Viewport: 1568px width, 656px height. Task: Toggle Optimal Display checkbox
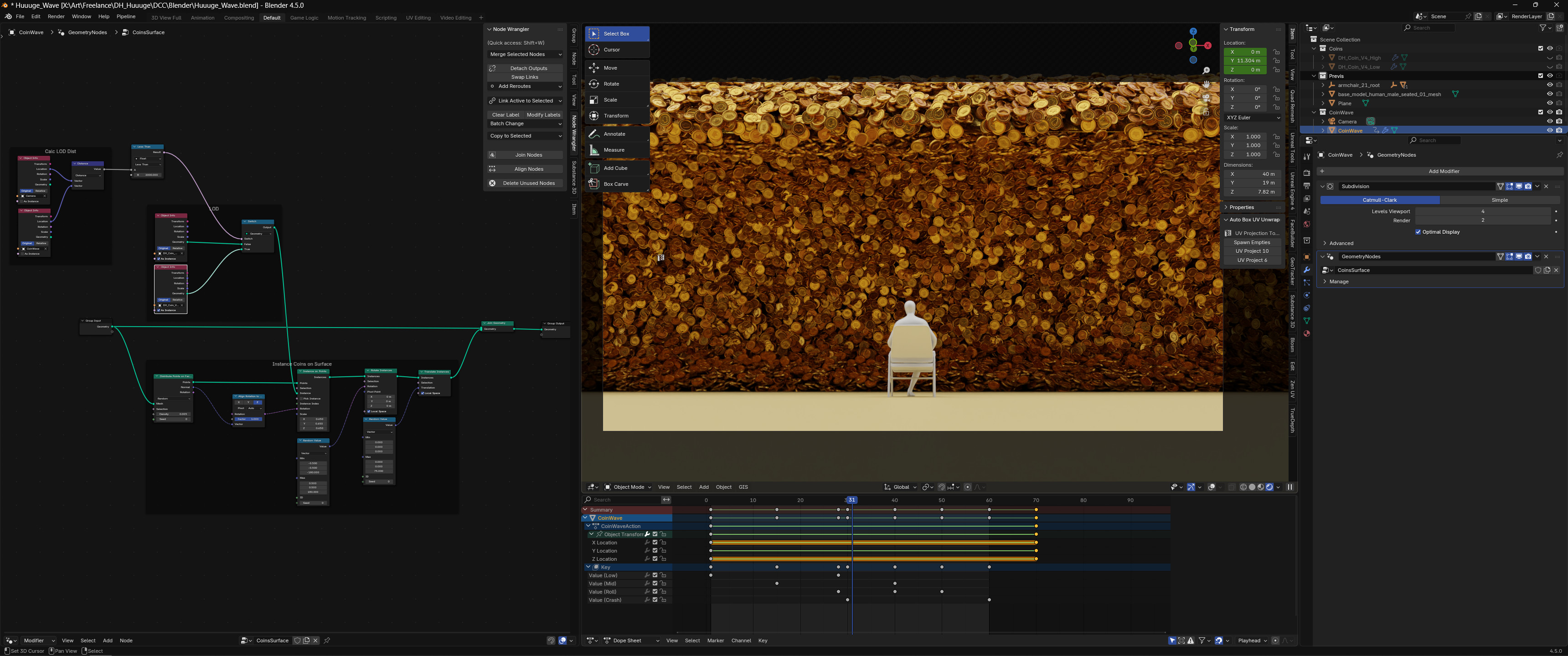1418,232
